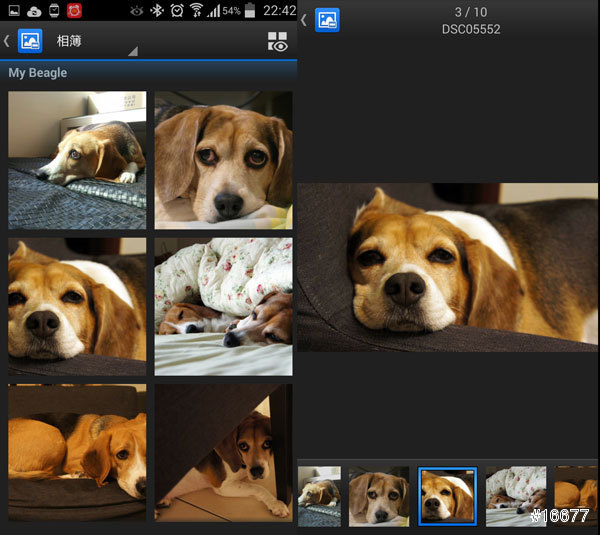Tap the battery indicator in status bar
Screen dimensions: 600x535
pyautogui.click(x=249, y=10)
